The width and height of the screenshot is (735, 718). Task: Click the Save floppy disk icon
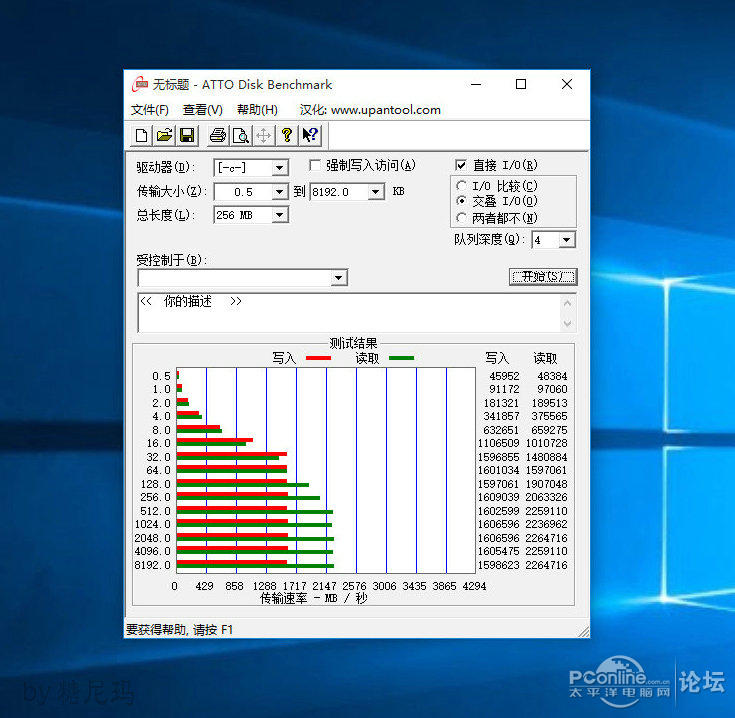[x=187, y=135]
